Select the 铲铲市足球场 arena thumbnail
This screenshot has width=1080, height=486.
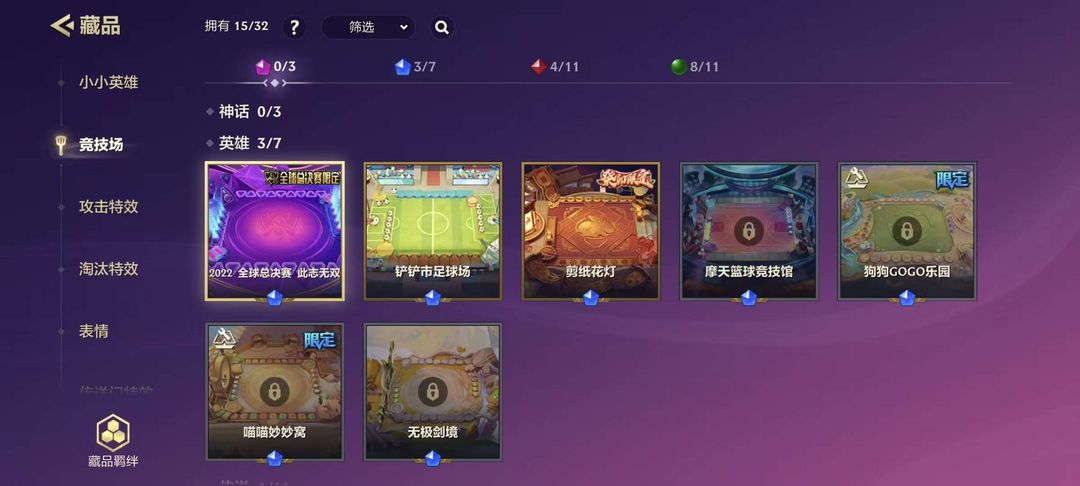[433, 231]
